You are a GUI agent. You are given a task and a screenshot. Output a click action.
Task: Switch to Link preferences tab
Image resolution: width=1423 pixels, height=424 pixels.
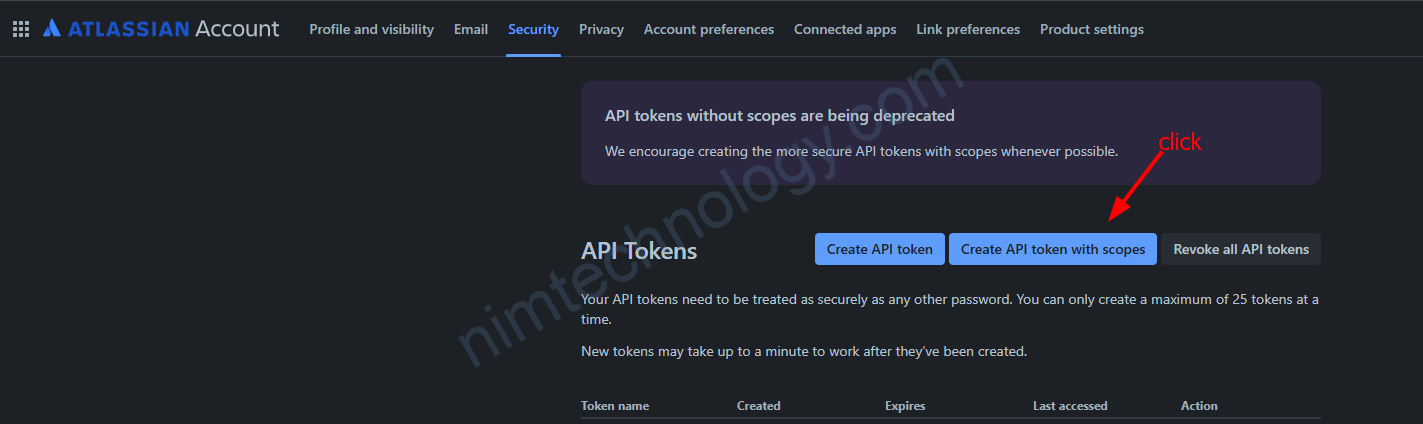pos(968,29)
